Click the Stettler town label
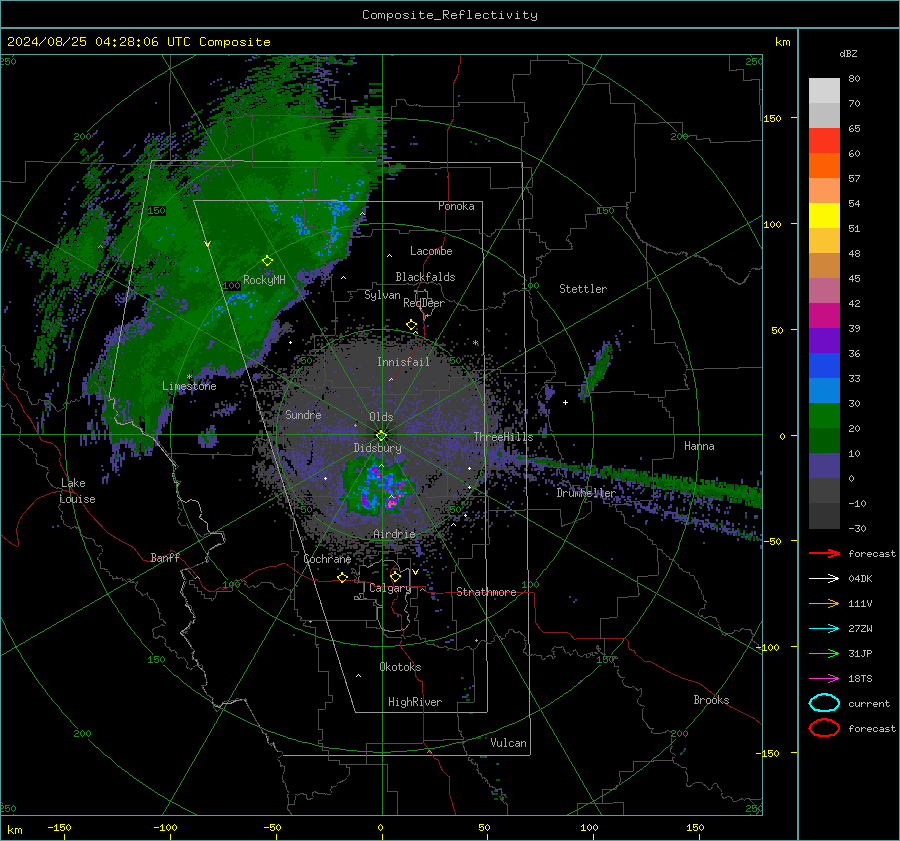Screen dimensions: 900x841 tap(583, 289)
